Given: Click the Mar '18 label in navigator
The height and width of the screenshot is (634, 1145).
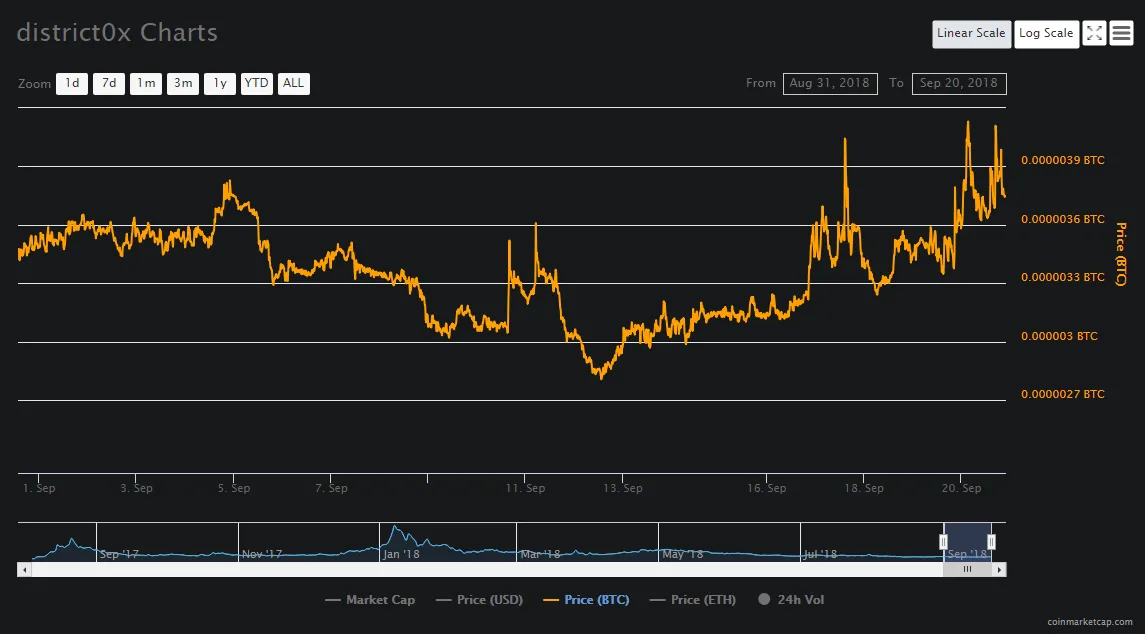Looking at the screenshot, I should [x=540, y=554].
